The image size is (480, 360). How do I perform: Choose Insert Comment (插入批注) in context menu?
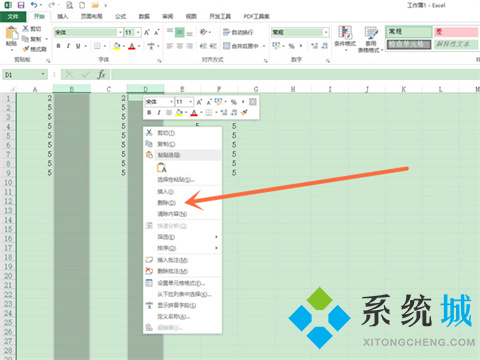pos(182,260)
